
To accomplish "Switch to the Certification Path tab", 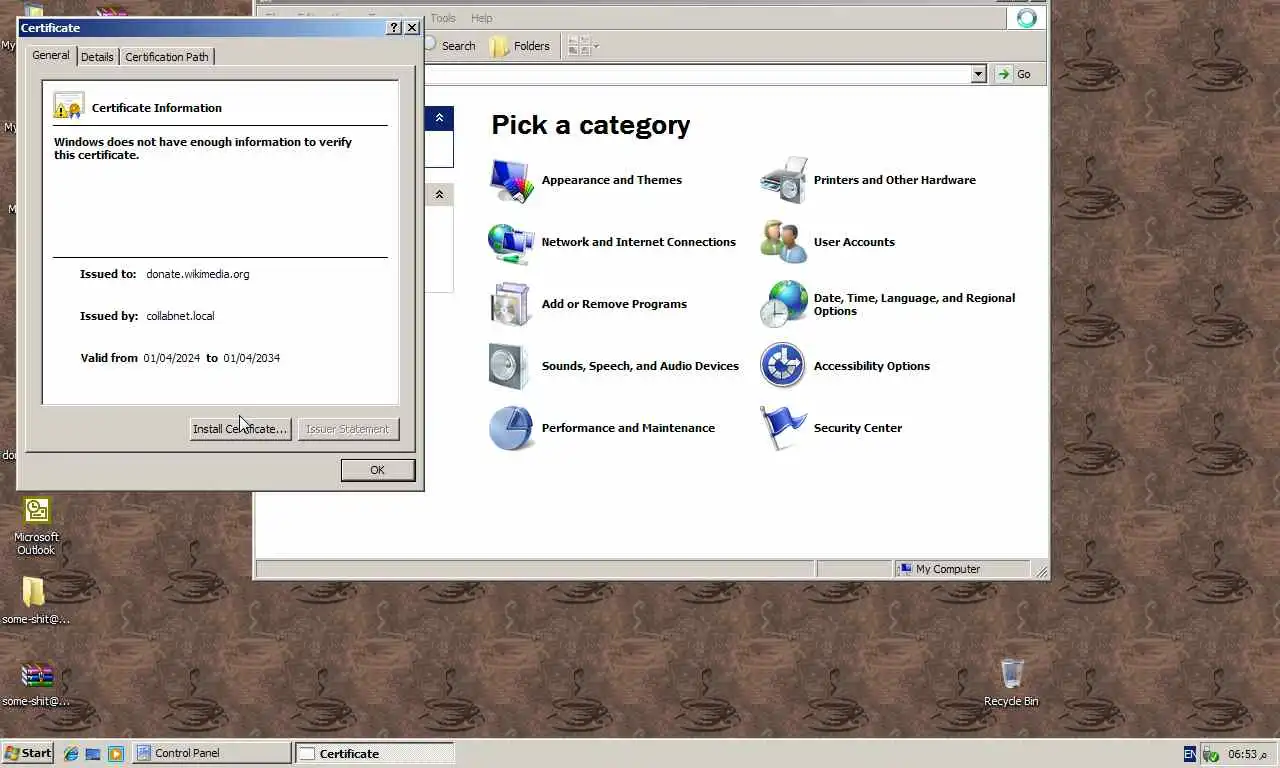I will pyautogui.click(x=167, y=57).
